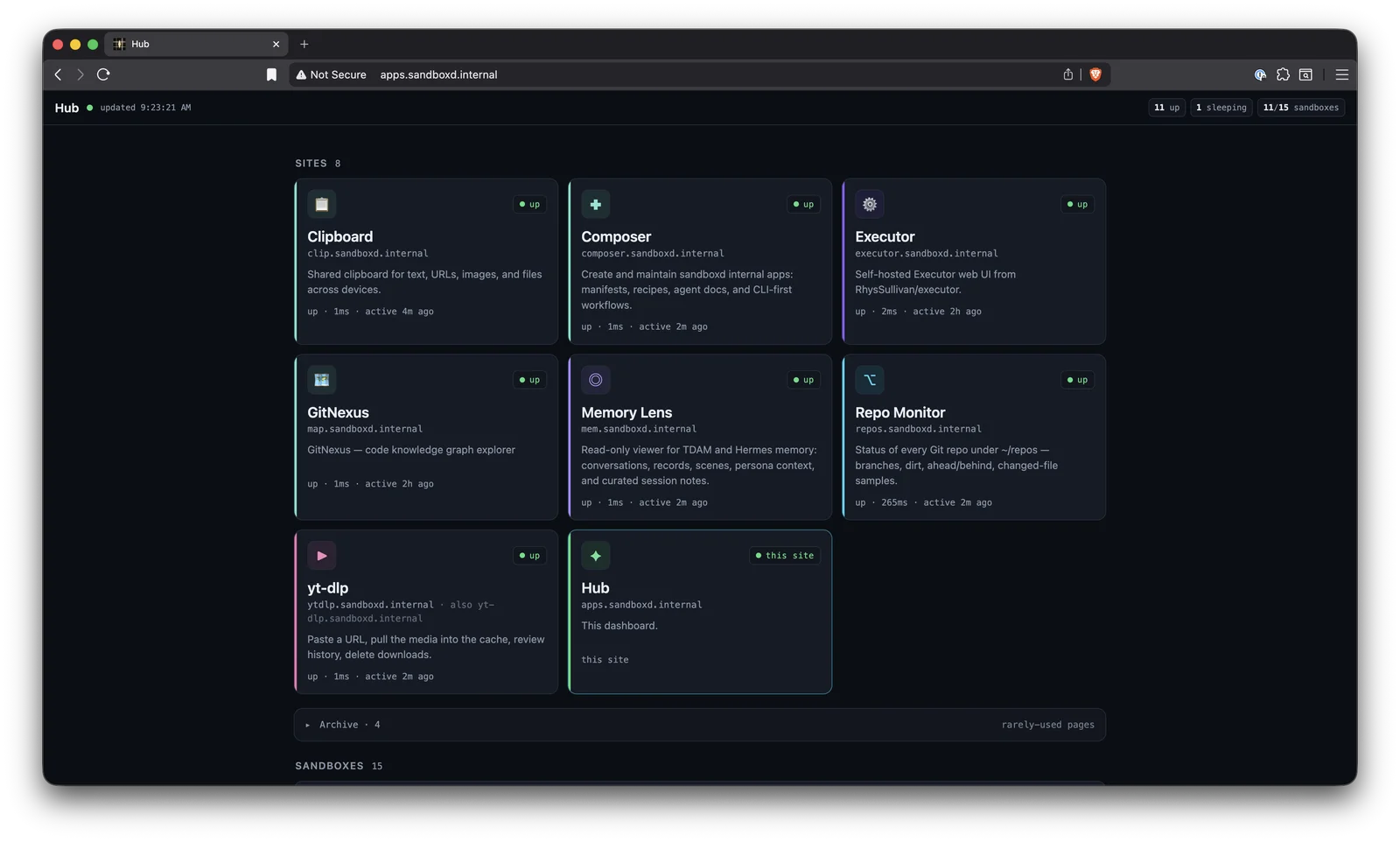
Task: Bookmark this page with the bookmark icon
Action: tap(271, 74)
